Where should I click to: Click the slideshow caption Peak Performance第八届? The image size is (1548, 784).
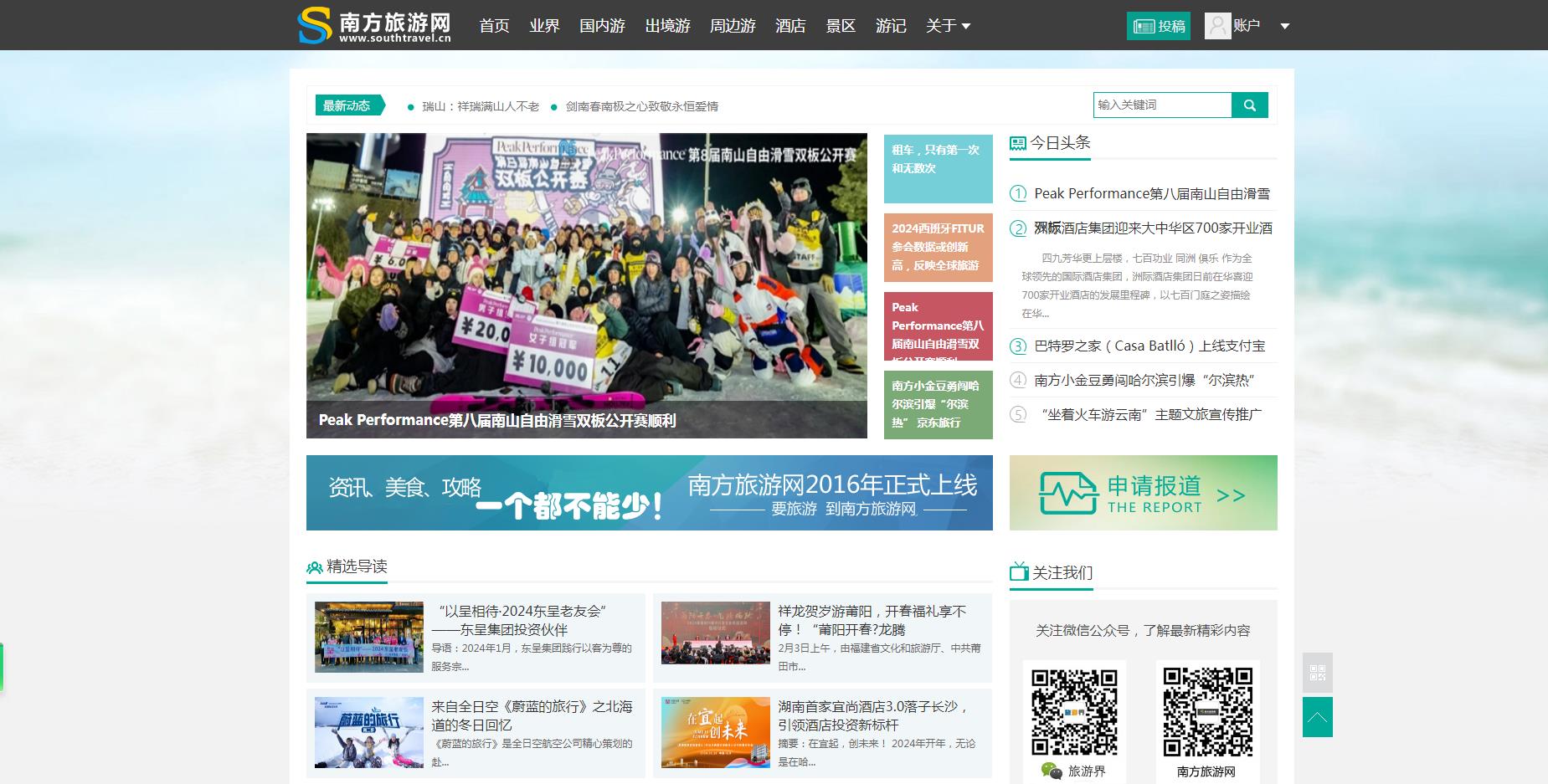(497, 420)
